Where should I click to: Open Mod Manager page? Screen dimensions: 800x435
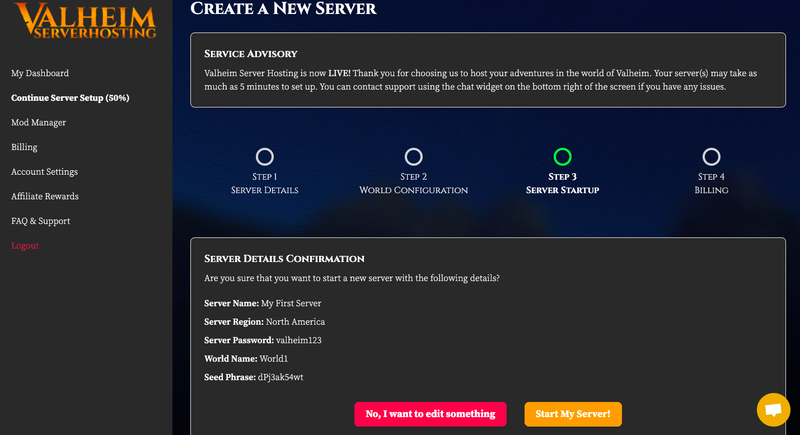pos(38,122)
